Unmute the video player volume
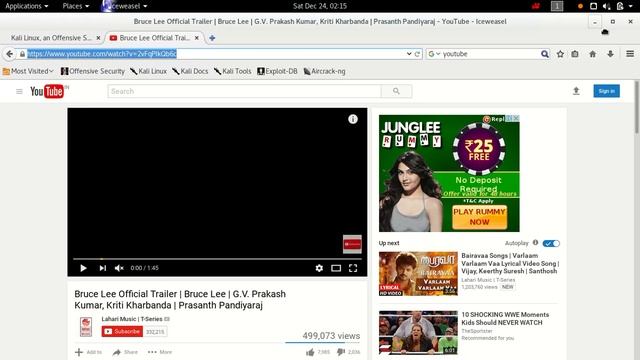640x360 pixels. coord(119,268)
